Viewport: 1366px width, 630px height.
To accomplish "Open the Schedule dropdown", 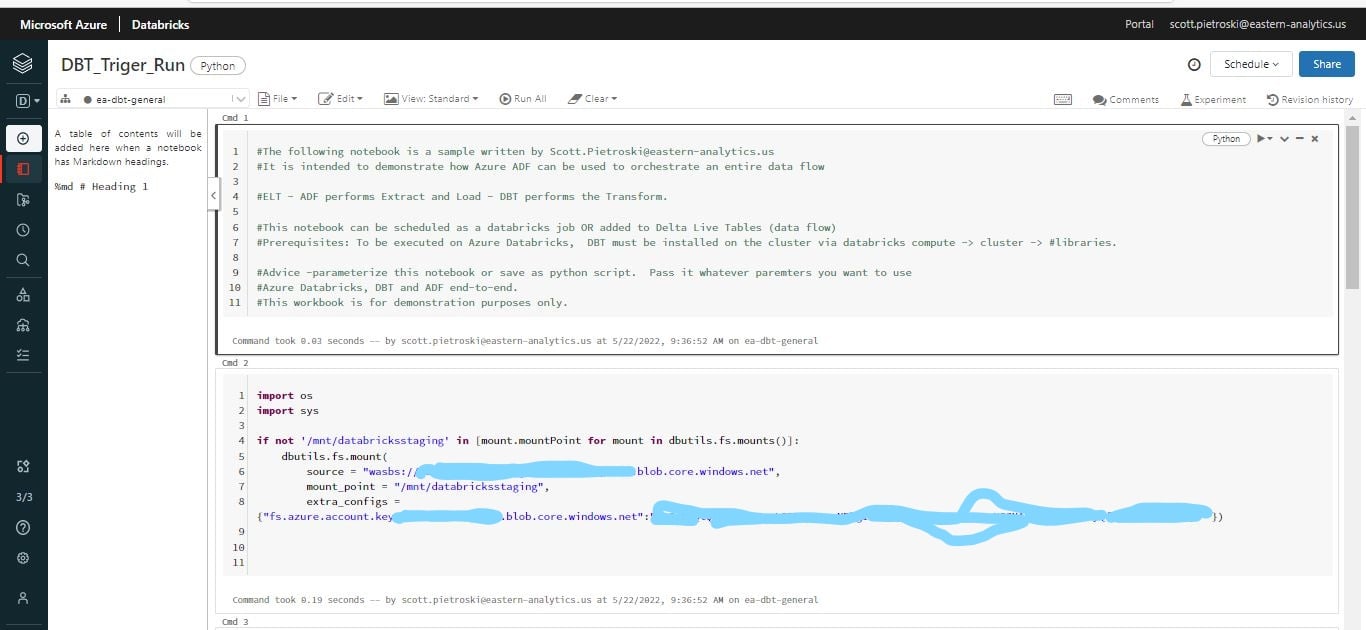I will click(x=1250, y=64).
